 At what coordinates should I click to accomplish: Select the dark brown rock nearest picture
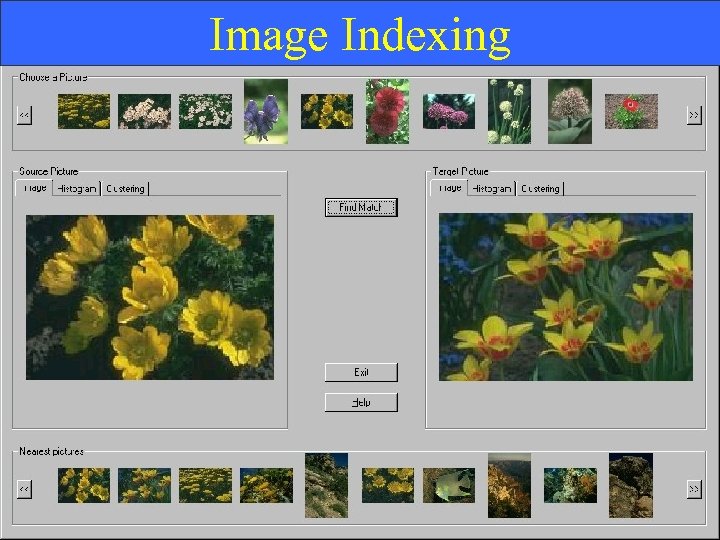click(631, 485)
